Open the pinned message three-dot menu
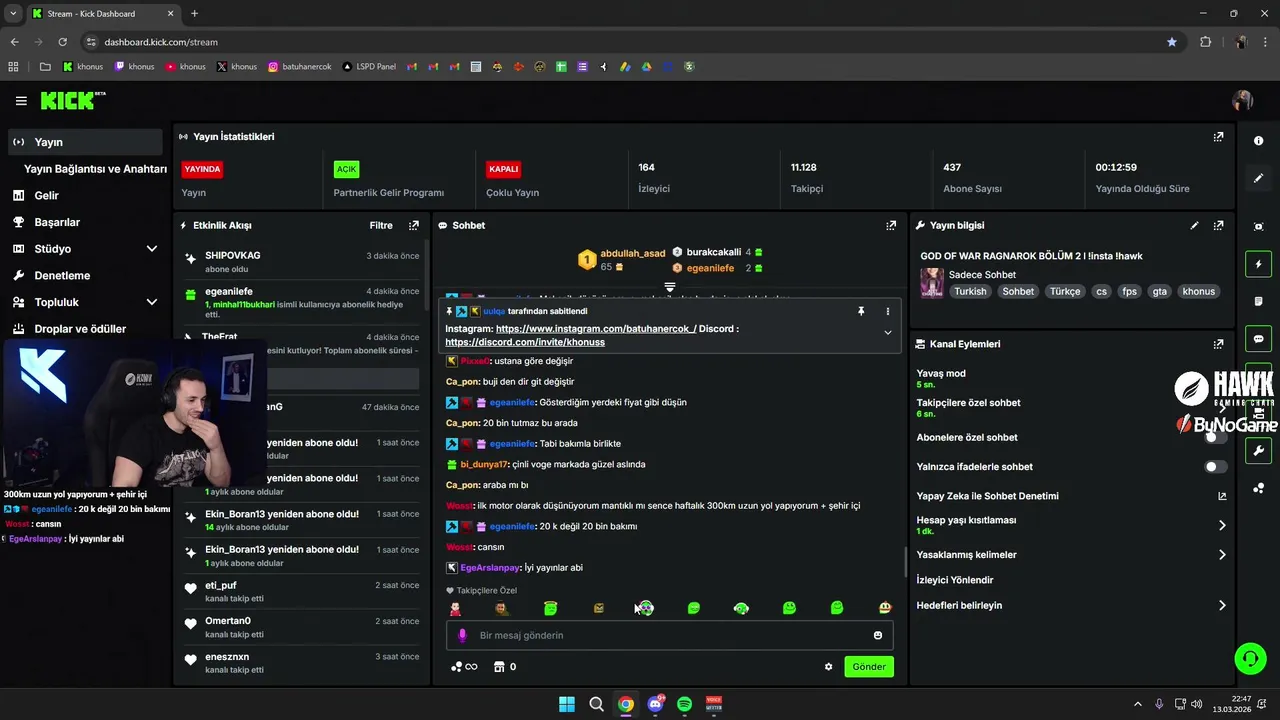 coord(887,311)
